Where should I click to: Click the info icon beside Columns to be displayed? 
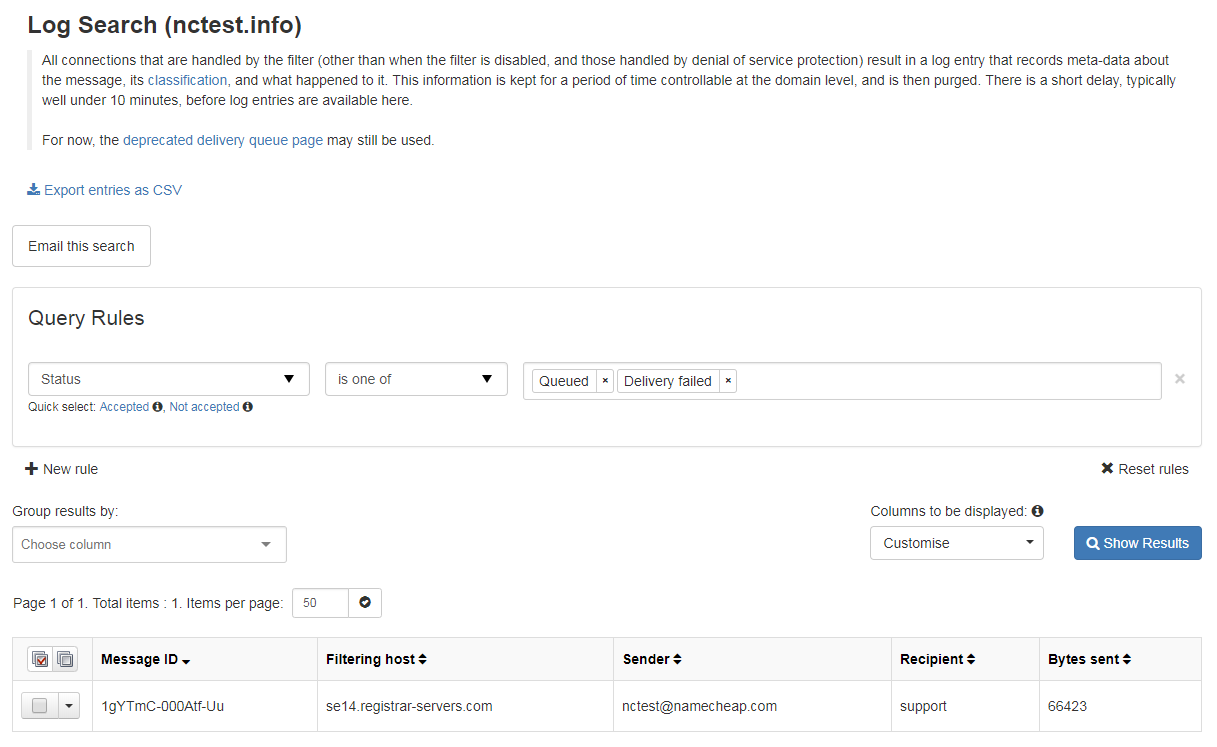coord(1037,511)
